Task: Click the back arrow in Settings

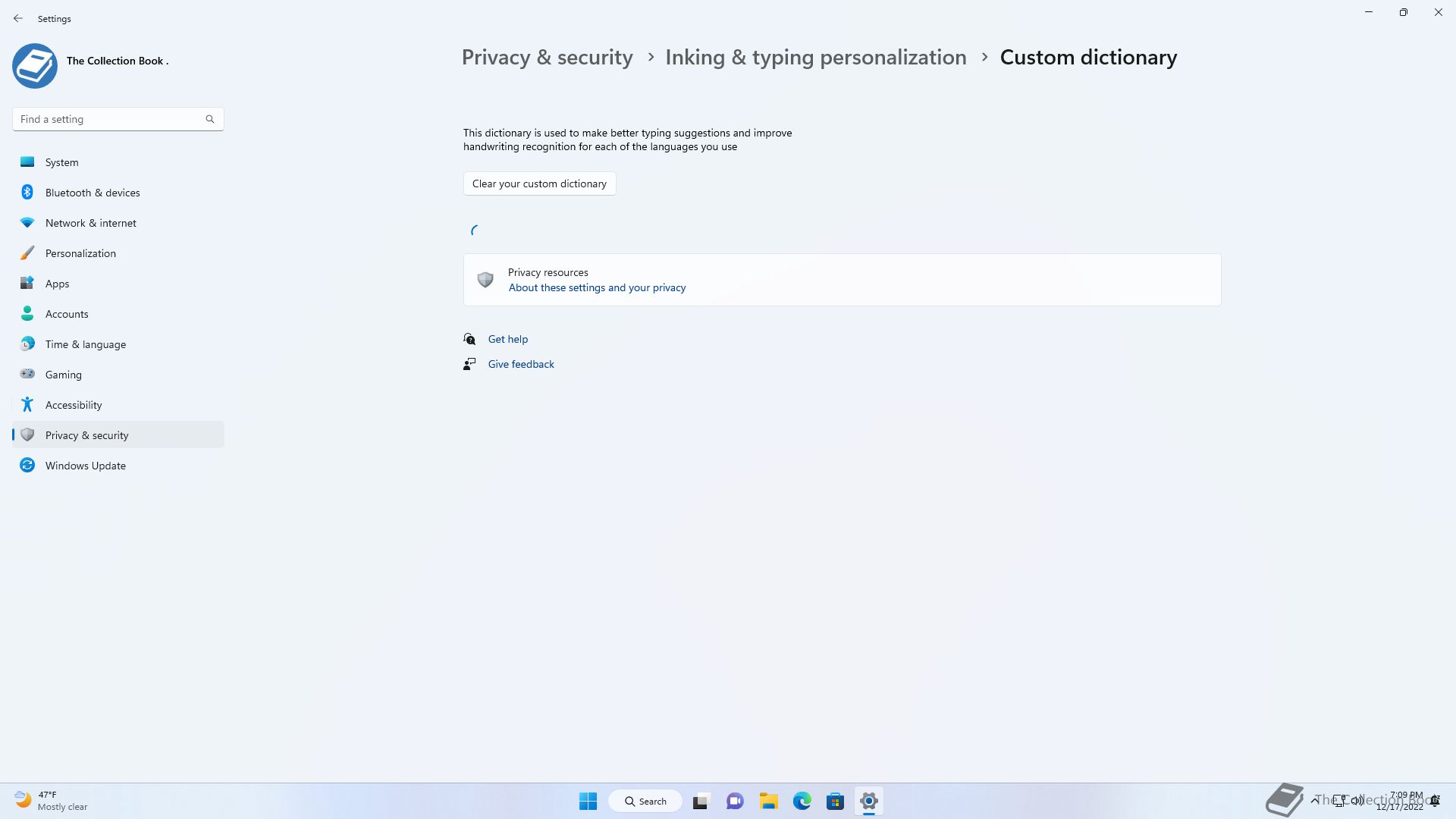Action: (x=18, y=18)
